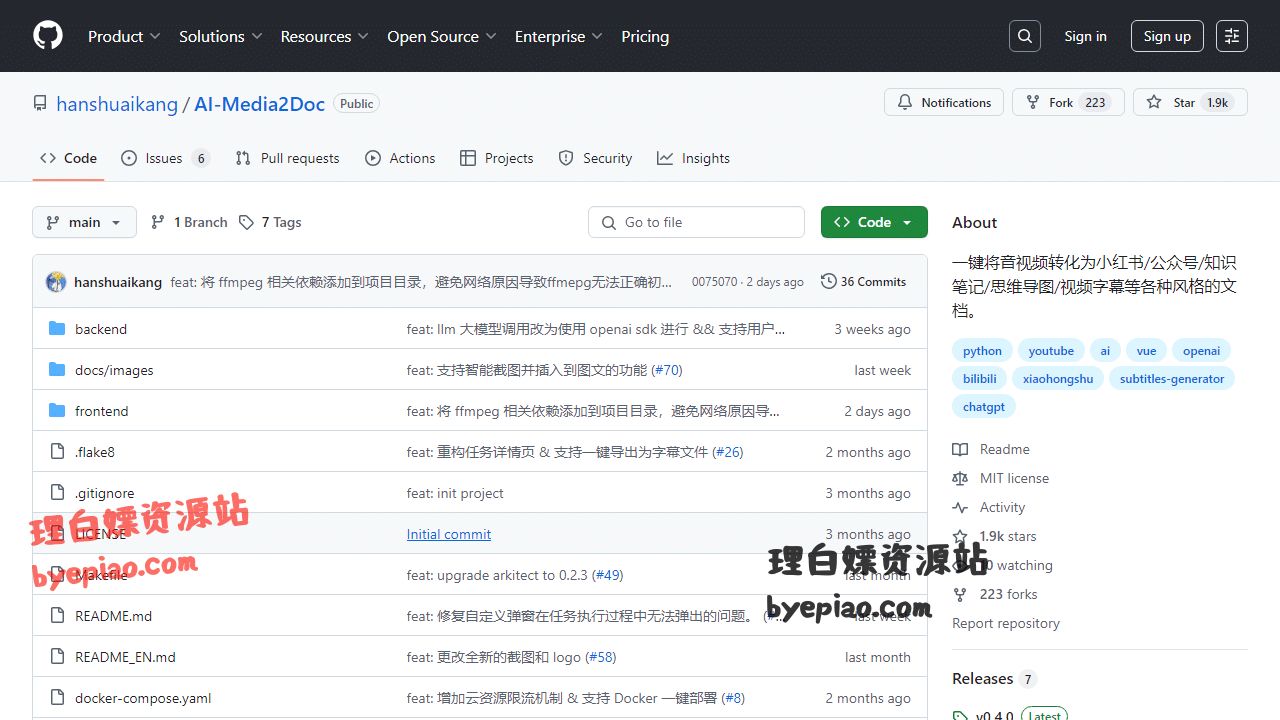This screenshot has height=720, width=1280.
Task: Switch to the Code tab
Action: [68, 158]
